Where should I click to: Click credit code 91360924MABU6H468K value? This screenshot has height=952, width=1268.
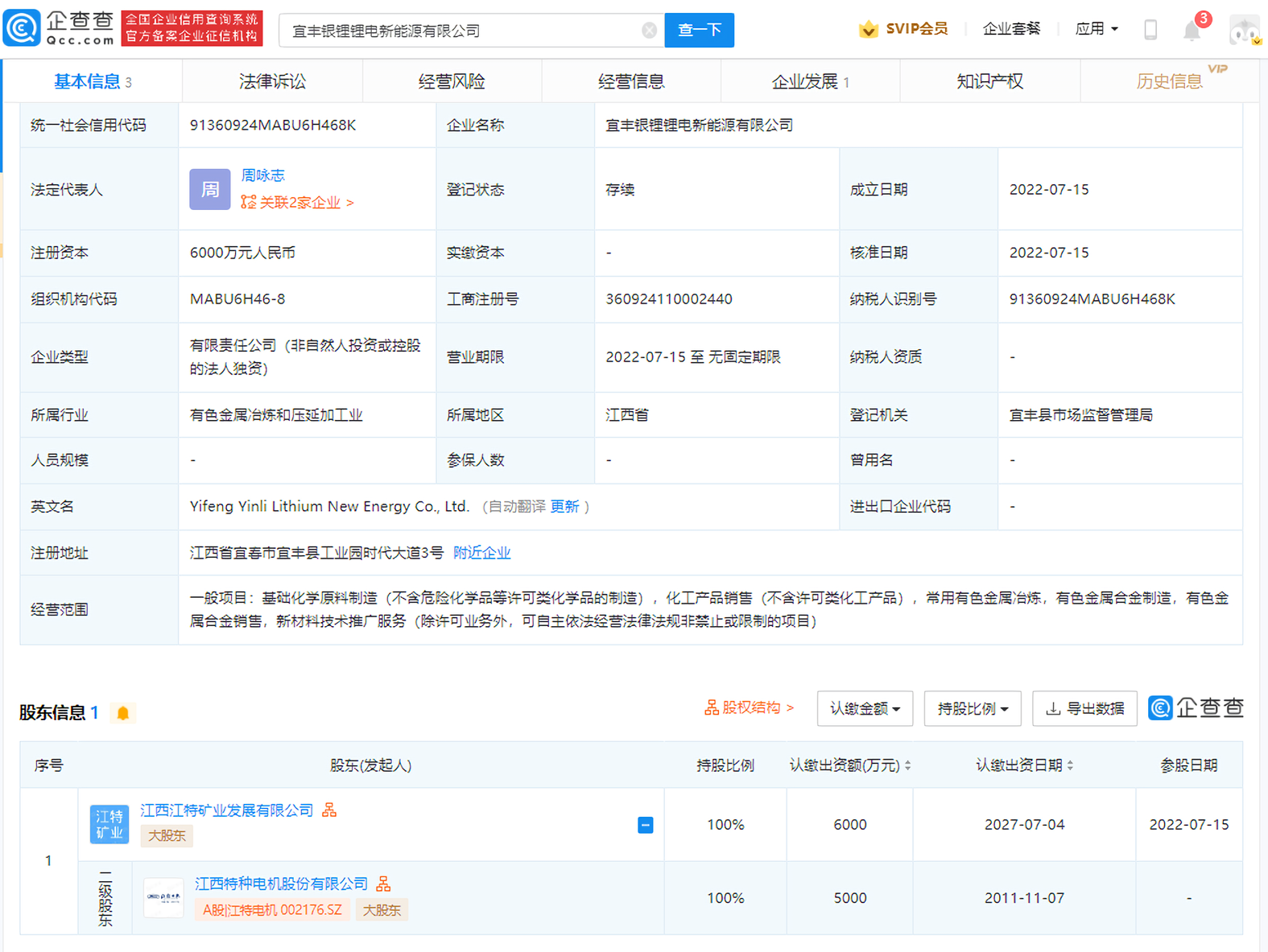273,125
